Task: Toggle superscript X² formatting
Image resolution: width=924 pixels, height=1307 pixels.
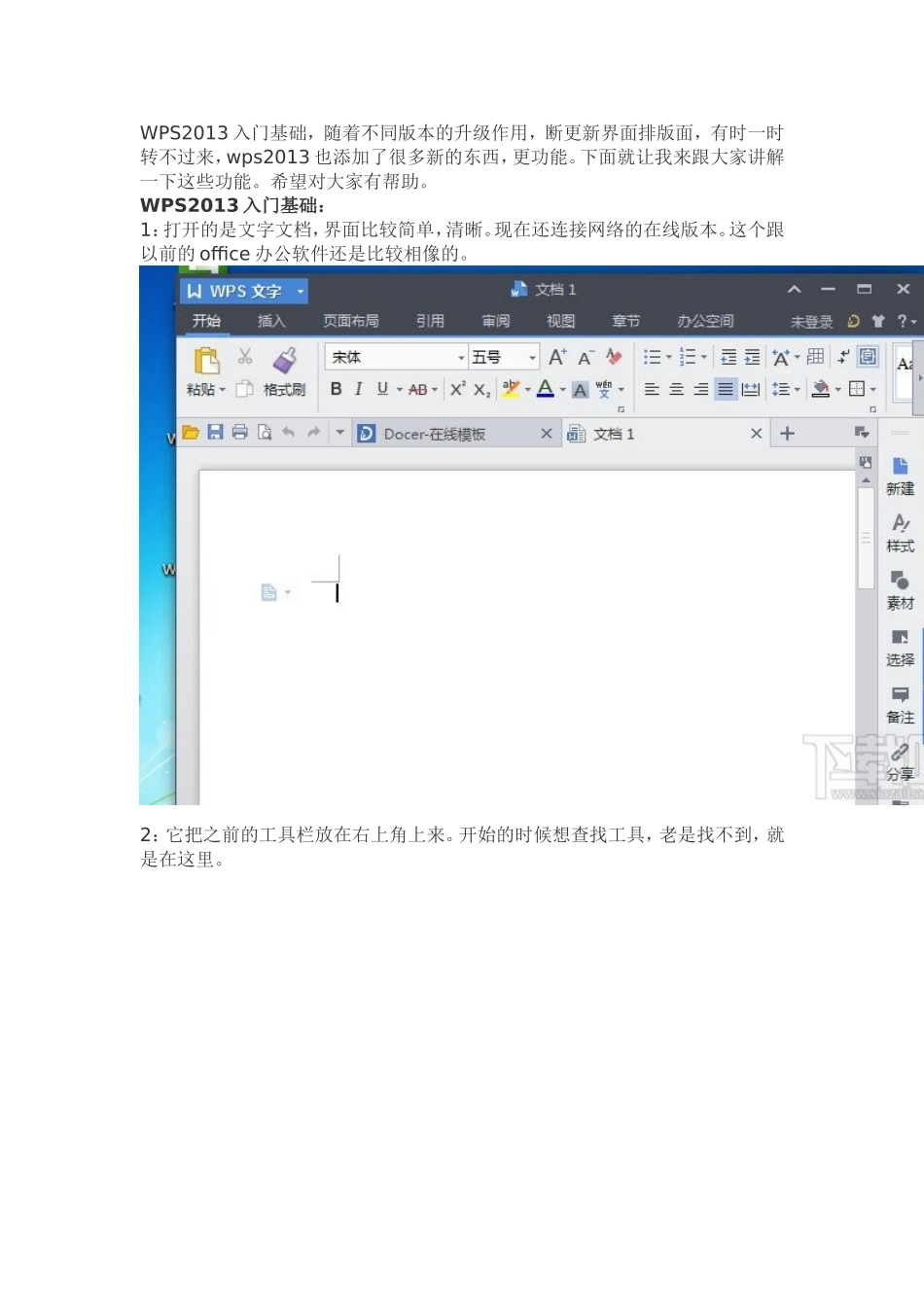Action: (x=457, y=389)
